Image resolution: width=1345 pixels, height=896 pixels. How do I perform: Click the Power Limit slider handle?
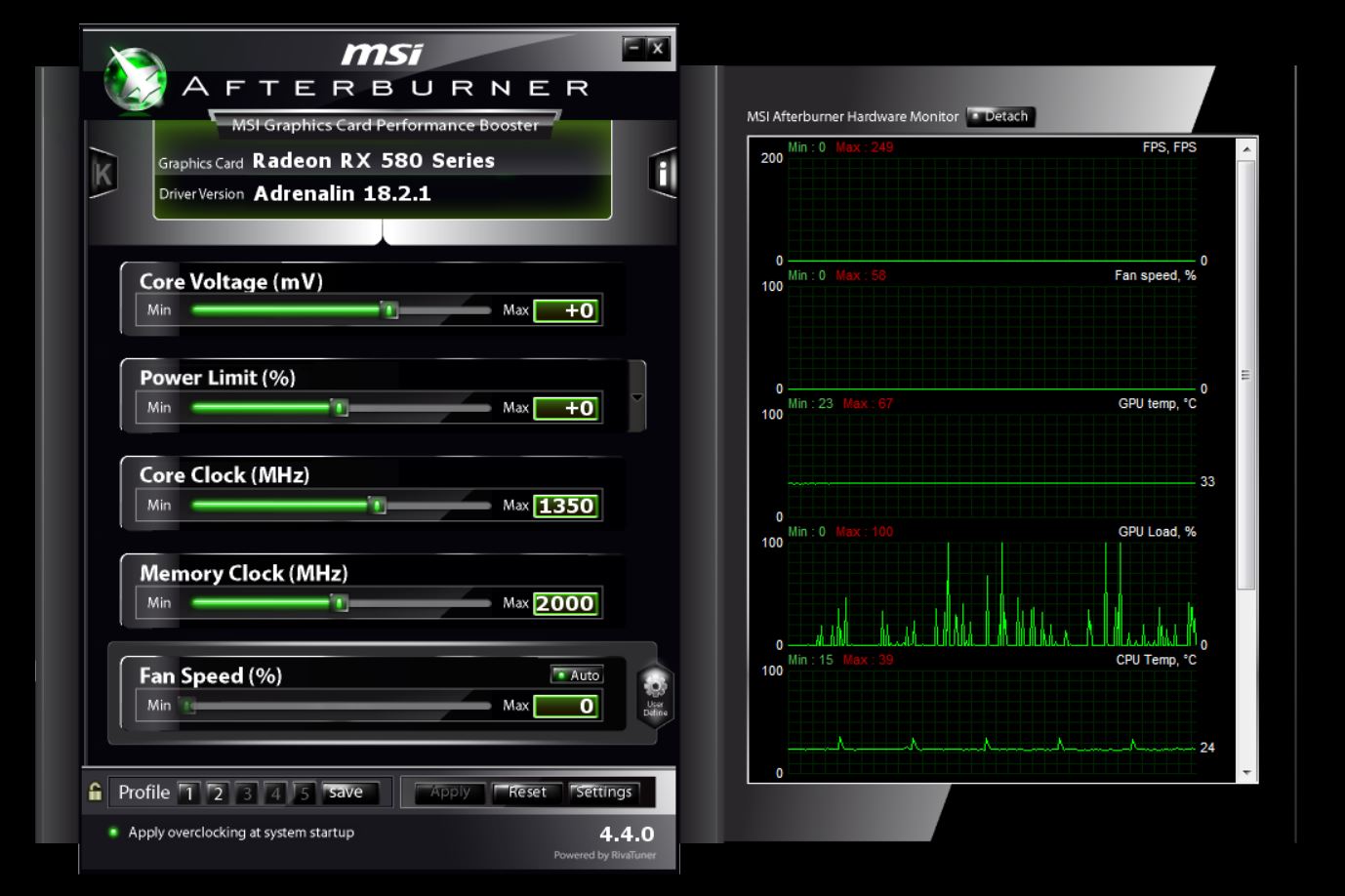(x=340, y=408)
